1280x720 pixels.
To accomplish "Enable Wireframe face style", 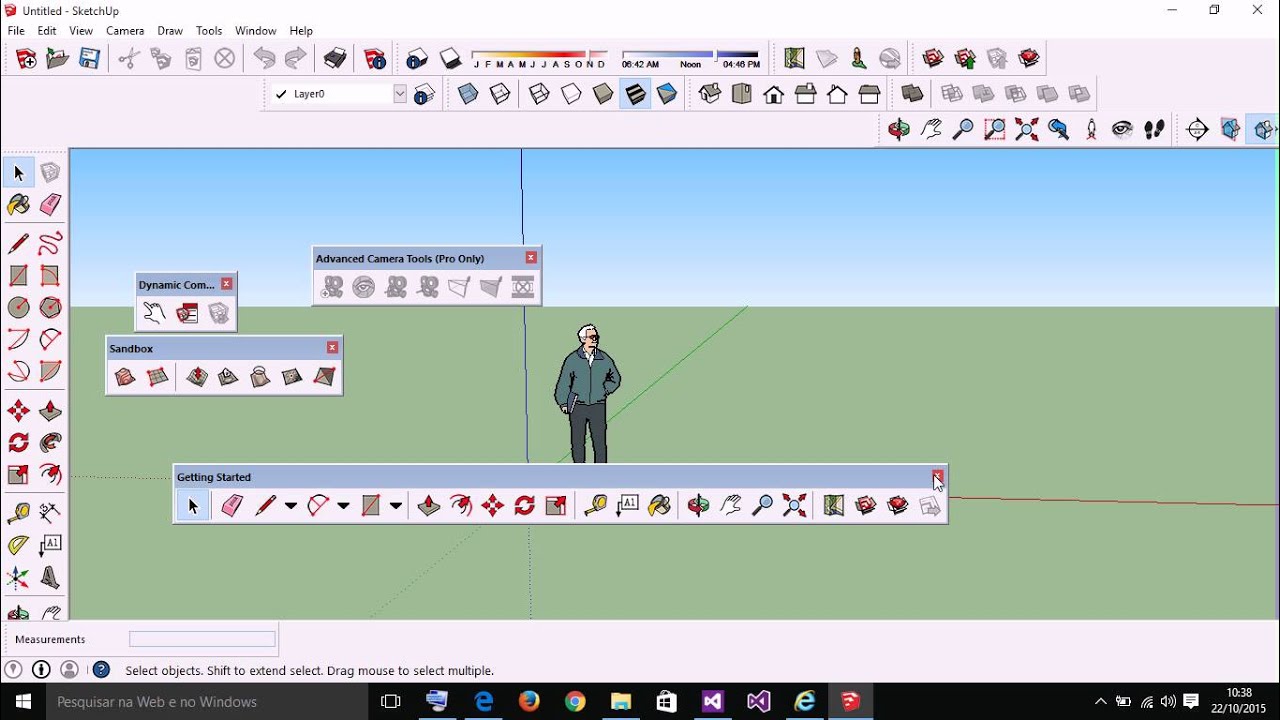I will point(539,94).
